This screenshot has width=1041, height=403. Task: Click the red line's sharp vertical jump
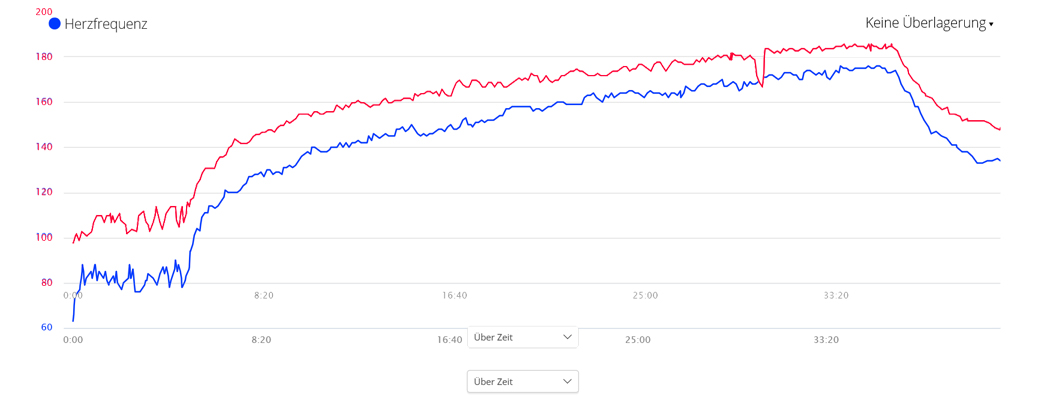(763, 67)
